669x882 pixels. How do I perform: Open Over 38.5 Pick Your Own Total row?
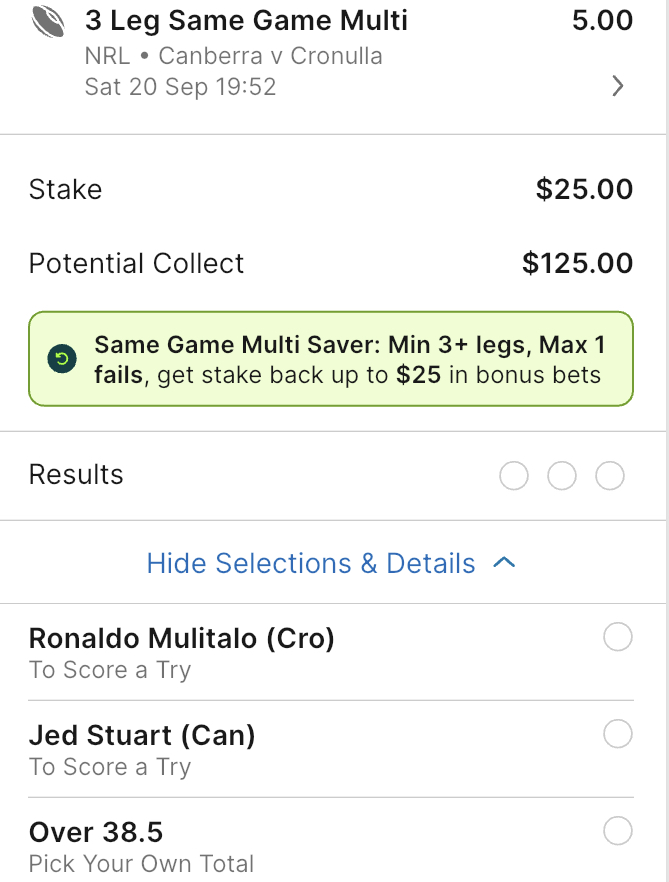pos(331,840)
